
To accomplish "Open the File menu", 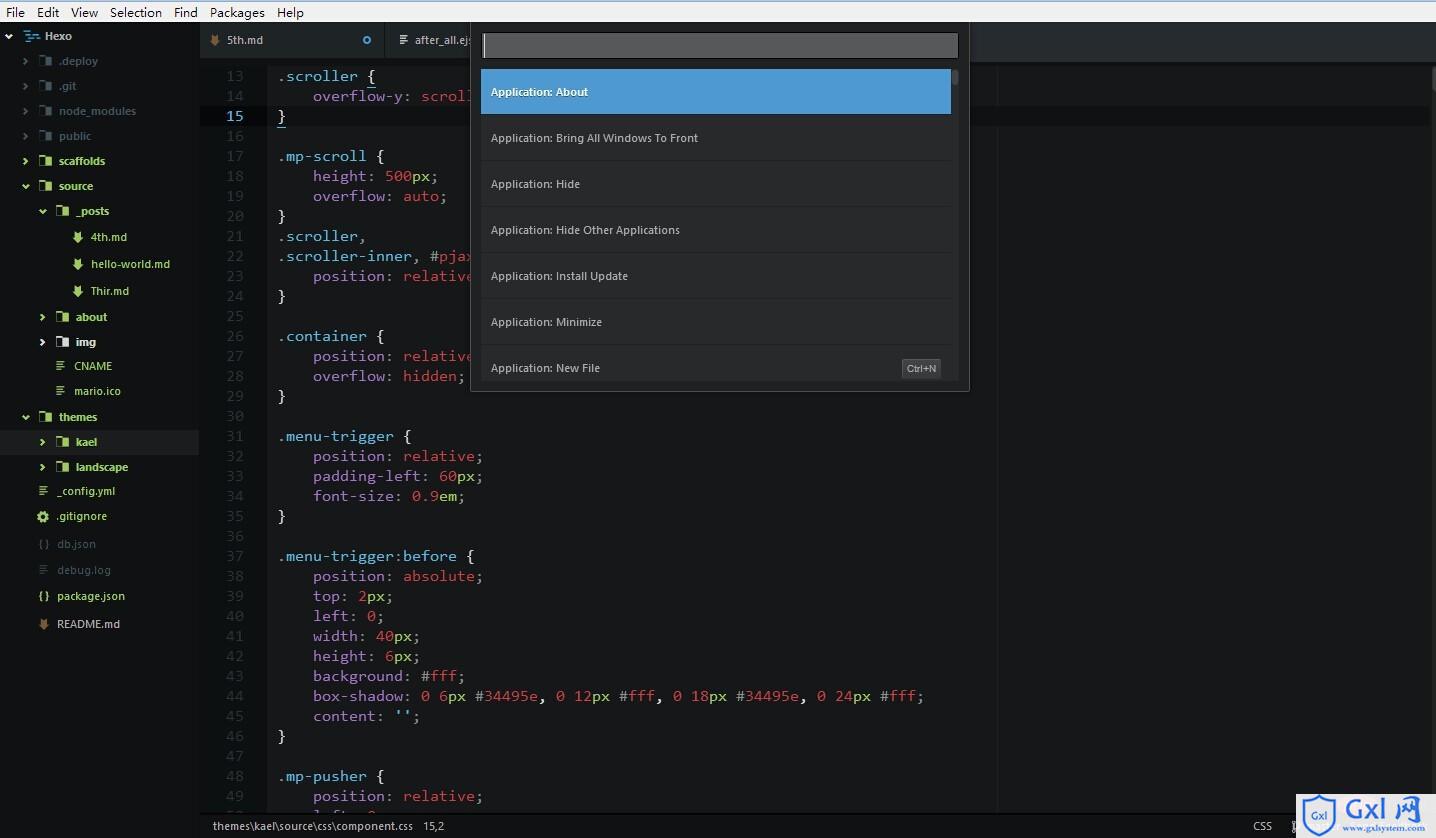I will click(x=15, y=12).
